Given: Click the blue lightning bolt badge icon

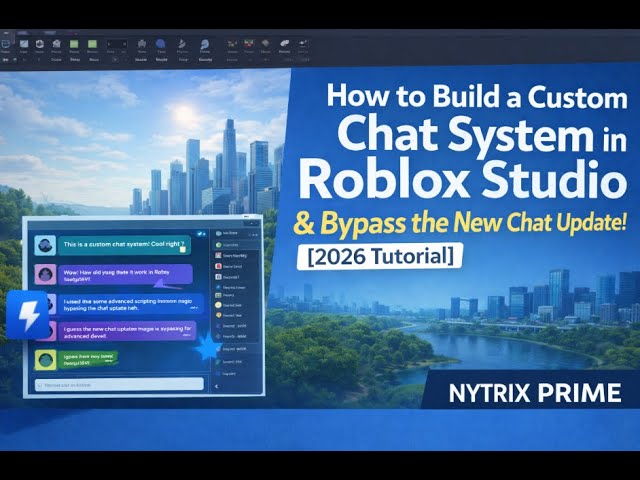Looking at the screenshot, I should pos(28,315).
